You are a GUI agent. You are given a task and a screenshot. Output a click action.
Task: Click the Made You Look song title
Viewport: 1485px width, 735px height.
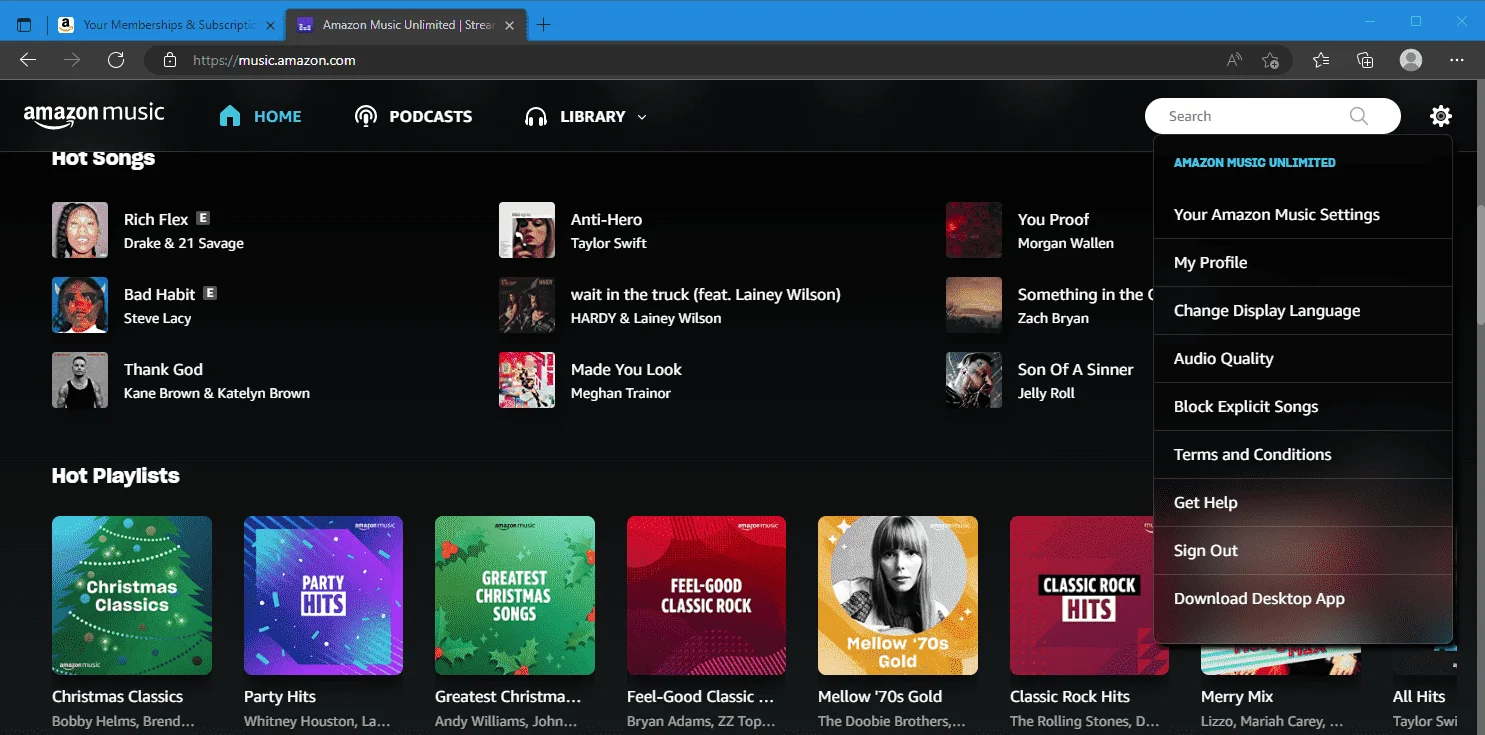click(x=626, y=369)
